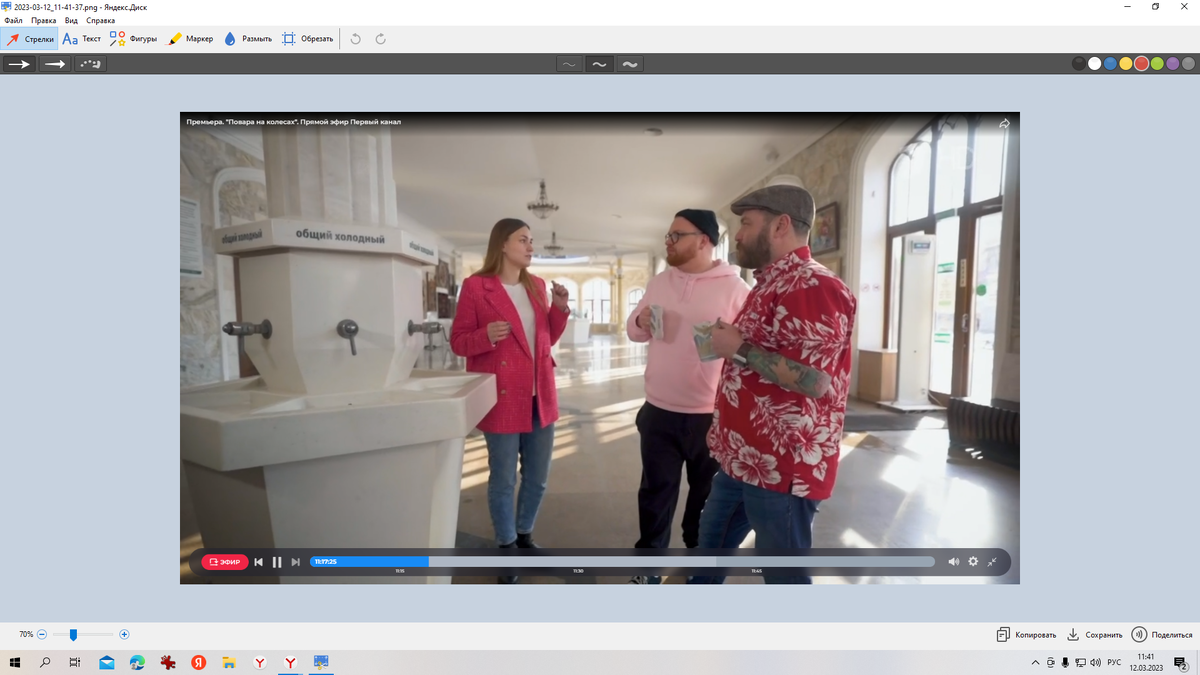Click the undo arrow icon
Image resolution: width=1200 pixels, height=675 pixels.
356,39
